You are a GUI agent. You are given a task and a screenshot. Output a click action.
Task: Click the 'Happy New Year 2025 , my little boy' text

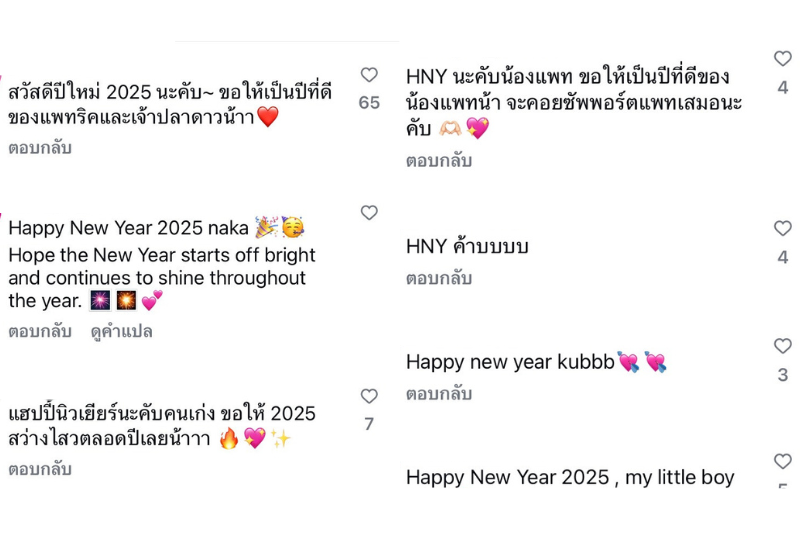point(570,477)
